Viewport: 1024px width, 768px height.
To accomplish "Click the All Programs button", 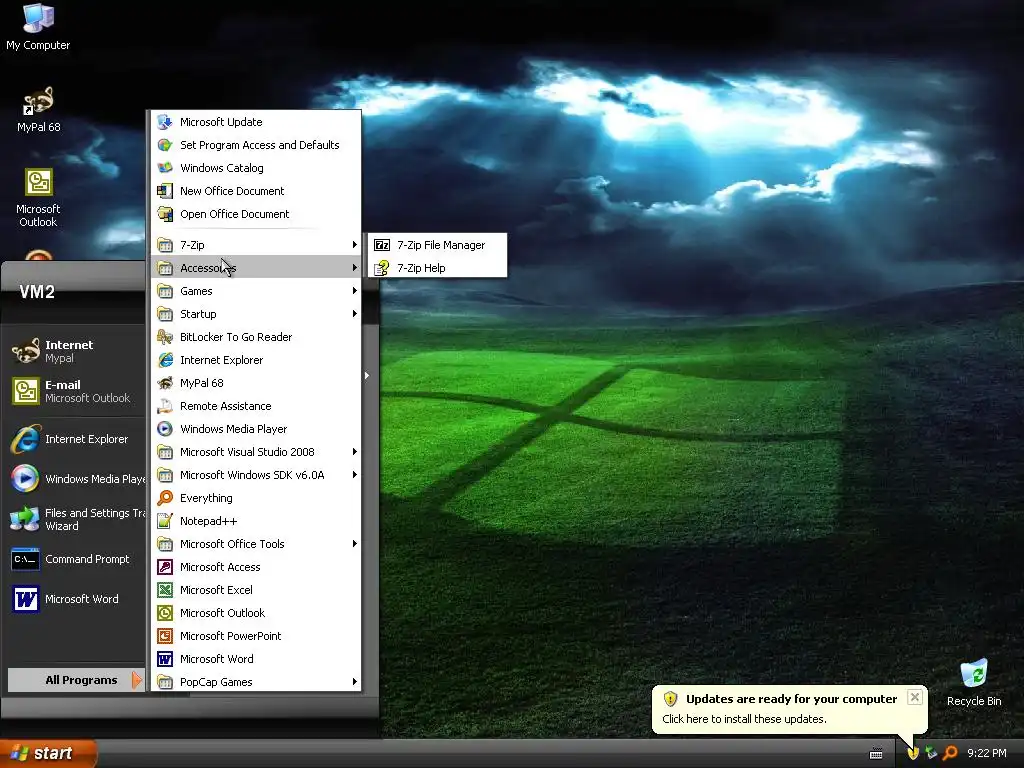I will [76, 680].
